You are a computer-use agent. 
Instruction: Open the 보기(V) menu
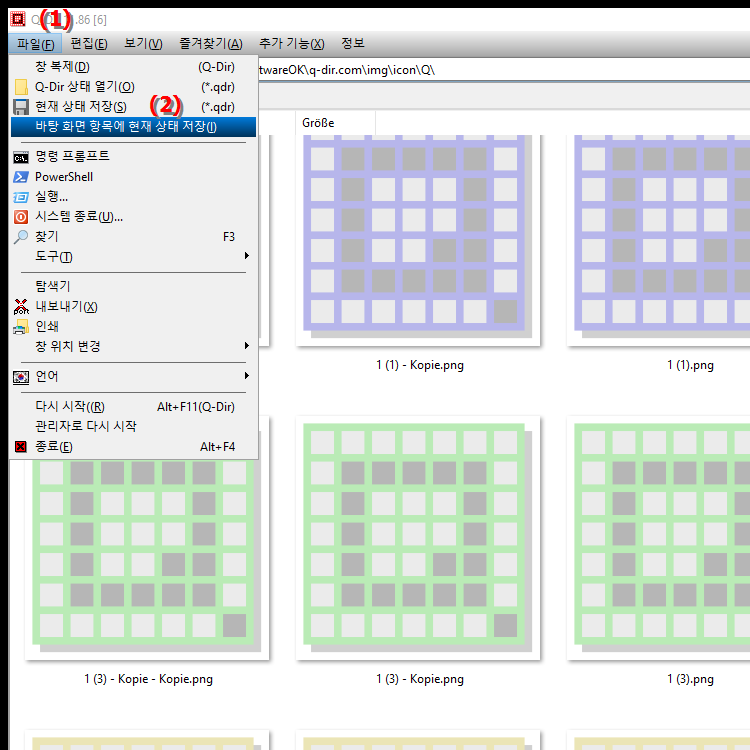point(143,44)
